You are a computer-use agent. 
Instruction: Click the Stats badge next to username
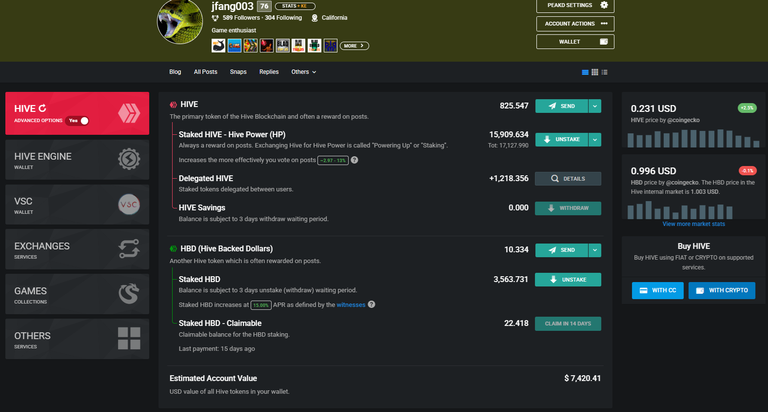click(x=295, y=6)
